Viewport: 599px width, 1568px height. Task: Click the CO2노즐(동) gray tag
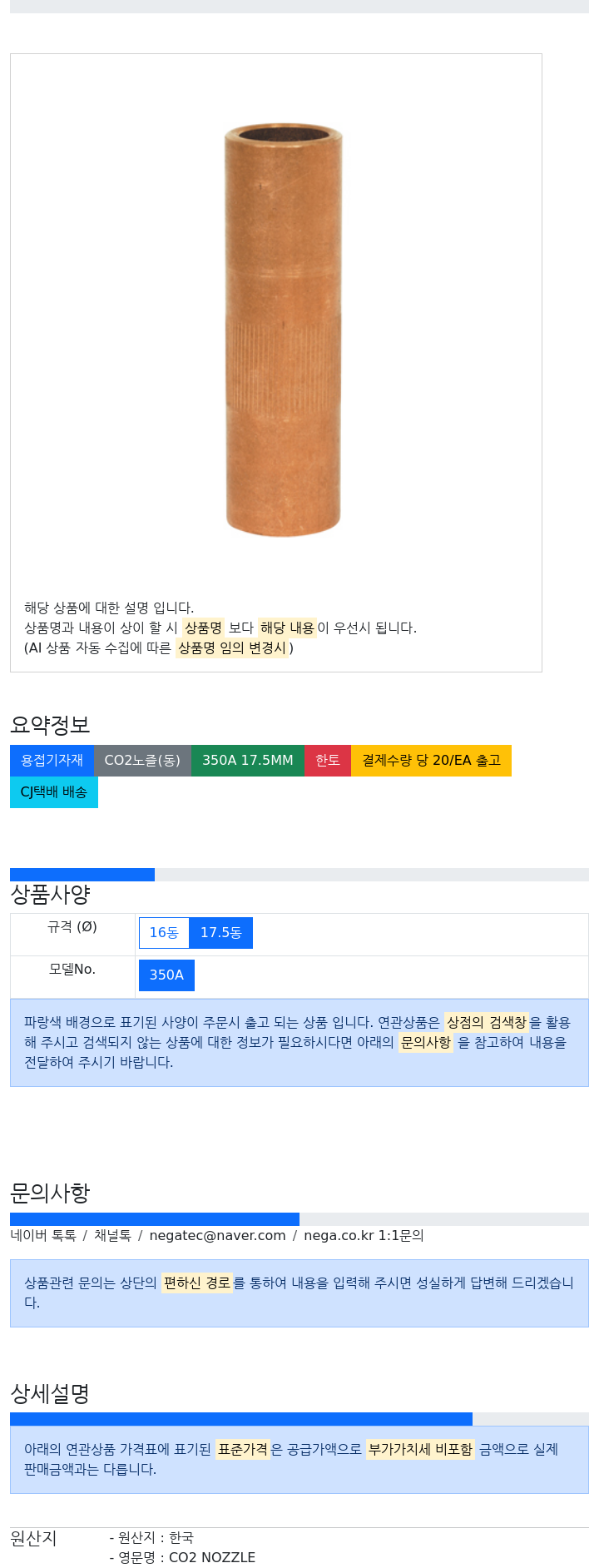click(x=142, y=761)
